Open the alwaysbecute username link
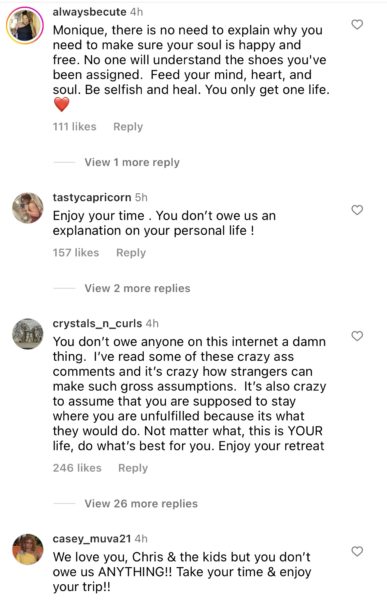 [x=89, y=12]
